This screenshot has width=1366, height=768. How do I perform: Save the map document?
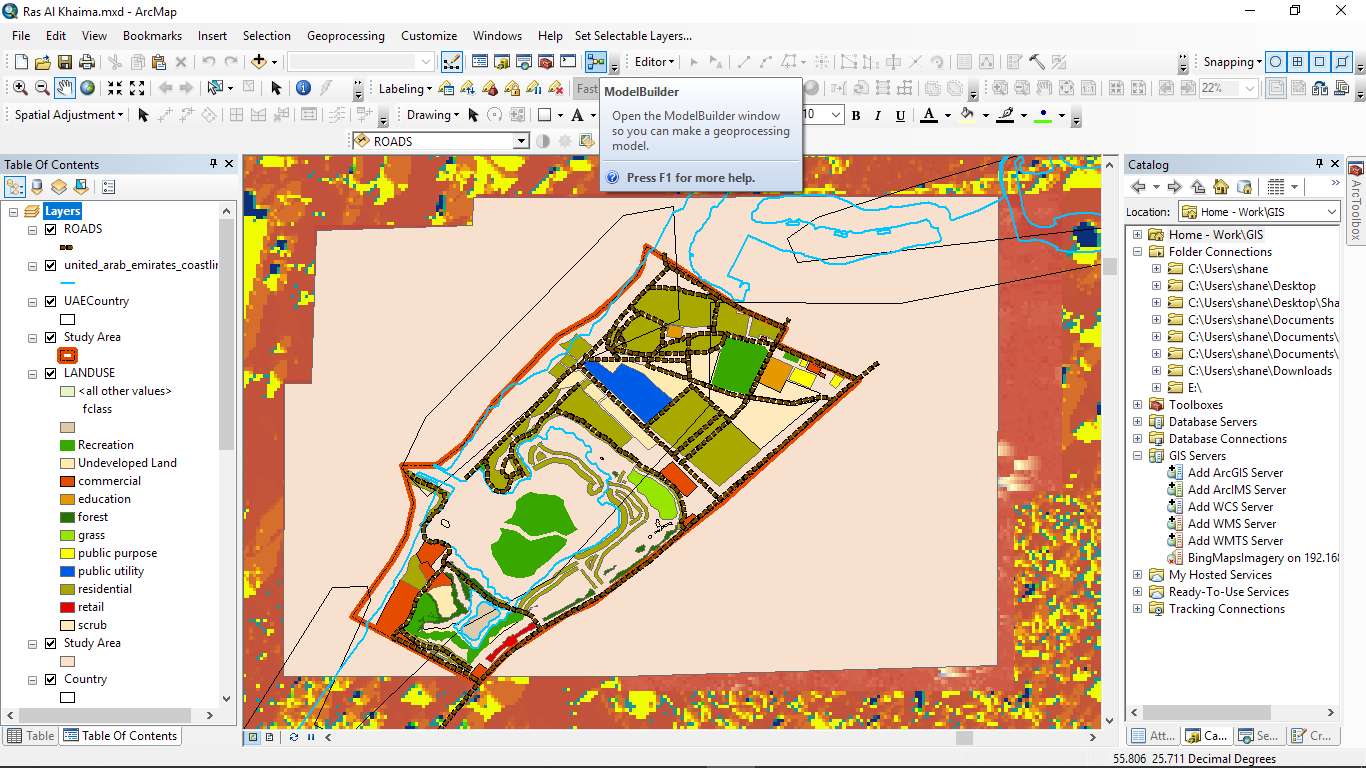65,62
